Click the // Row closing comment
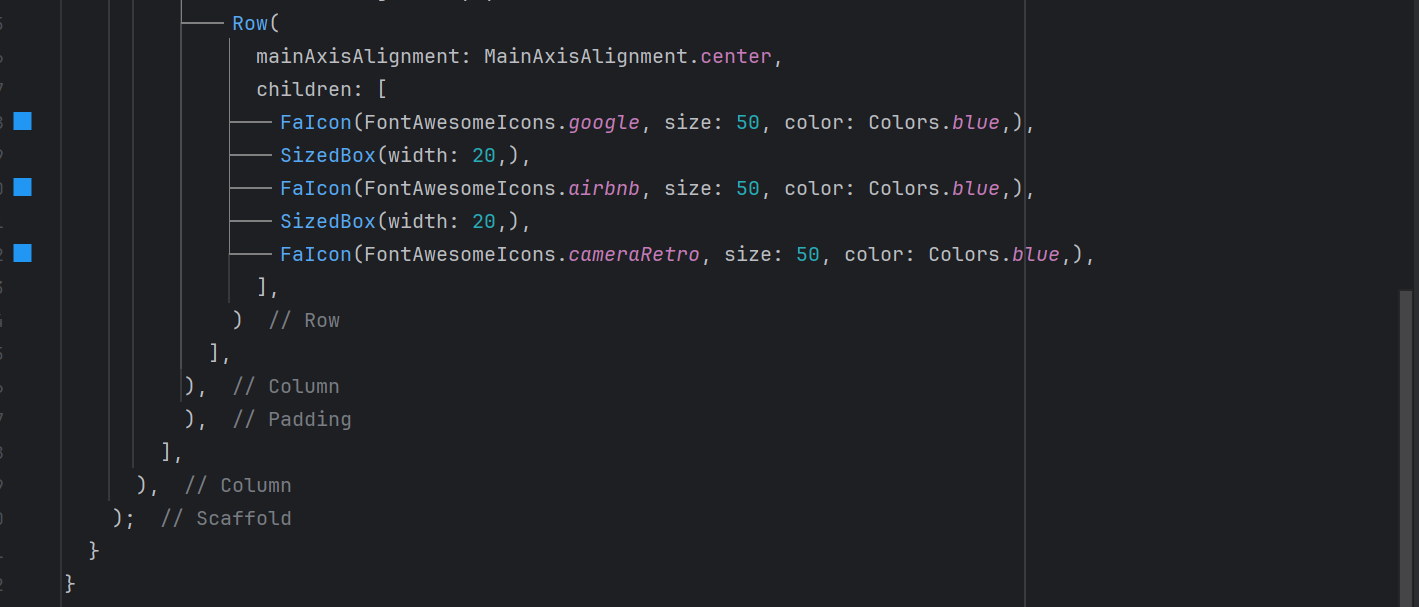The width and height of the screenshot is (1419, 607). point(304,321)
